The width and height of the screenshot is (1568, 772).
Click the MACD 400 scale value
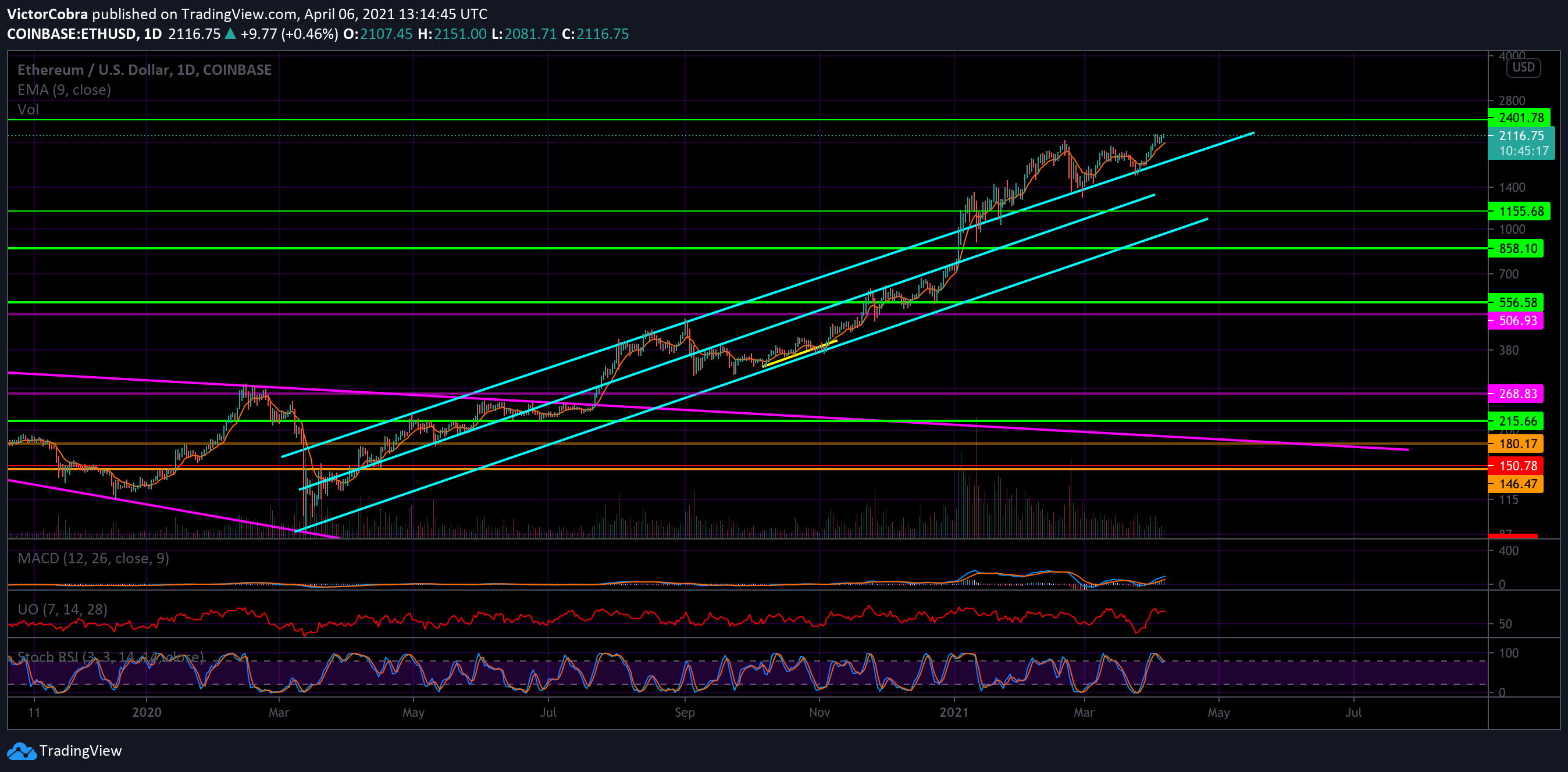pyautogui.click(x=1509, y=551)
